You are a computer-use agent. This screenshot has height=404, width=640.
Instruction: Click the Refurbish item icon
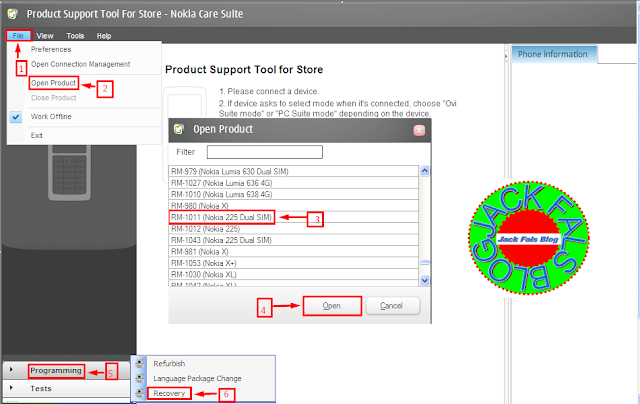pos(140,364)
